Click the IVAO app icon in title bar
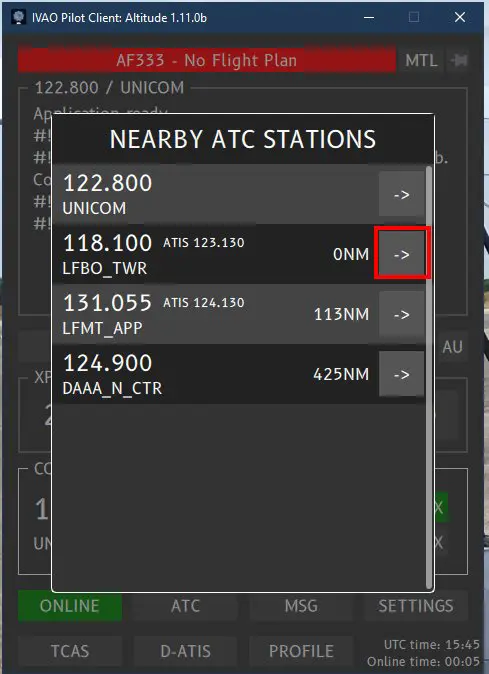Image resolution: width=489 pixels, height=674 pixels. click(x=18, y=18)
